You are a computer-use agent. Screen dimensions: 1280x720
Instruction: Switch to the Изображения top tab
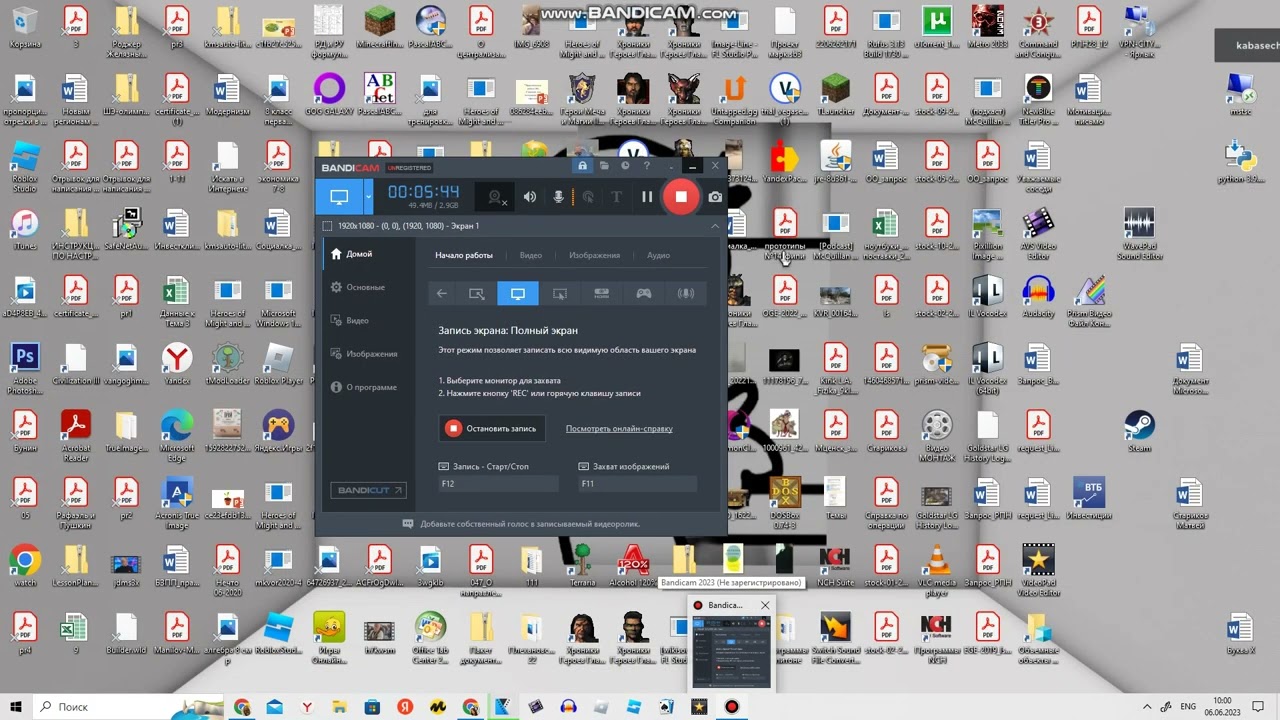(x=595, y=255)
